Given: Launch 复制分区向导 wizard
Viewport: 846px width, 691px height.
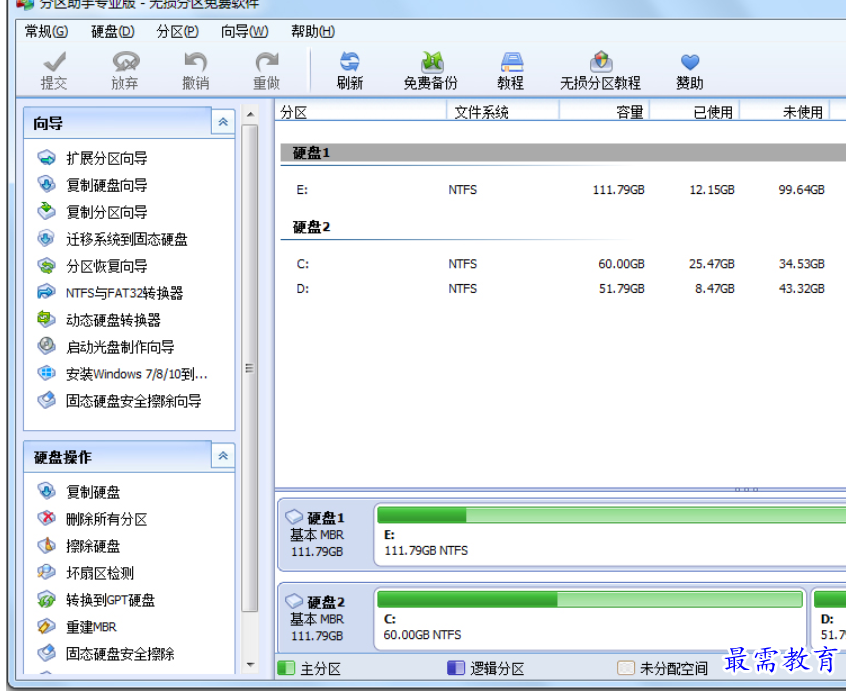Looking at the screenshot, I should tap(92, 212).
